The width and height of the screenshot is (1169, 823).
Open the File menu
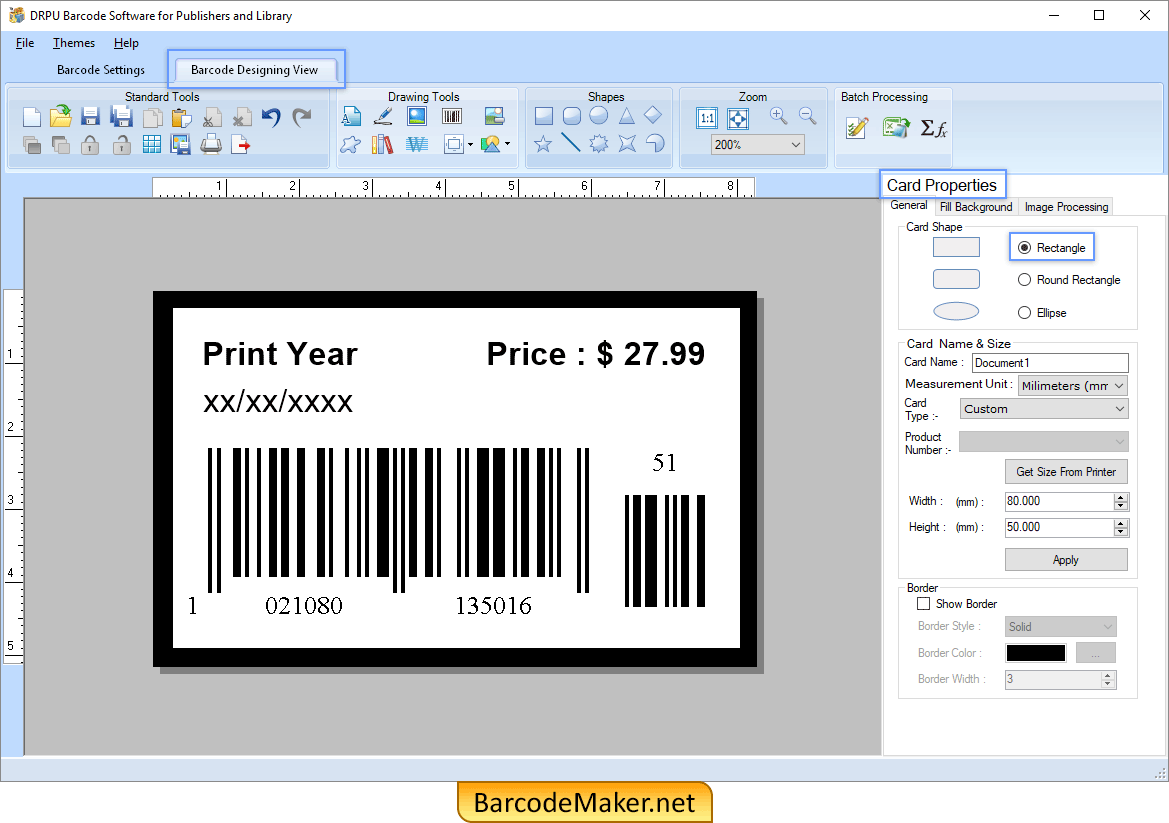pos(25,42)
